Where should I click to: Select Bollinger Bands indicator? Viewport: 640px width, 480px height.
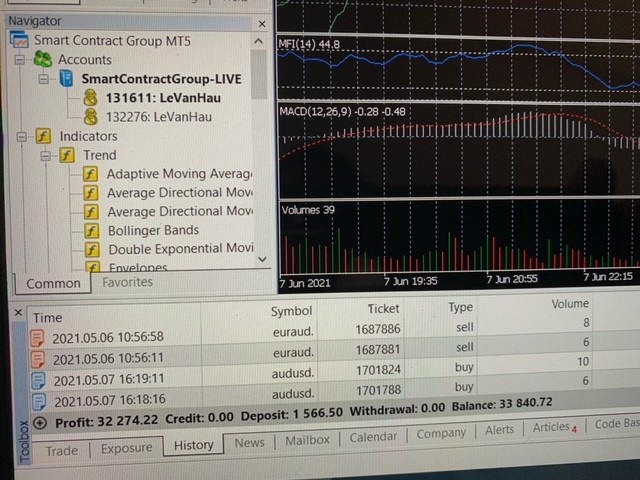(153, 230)
